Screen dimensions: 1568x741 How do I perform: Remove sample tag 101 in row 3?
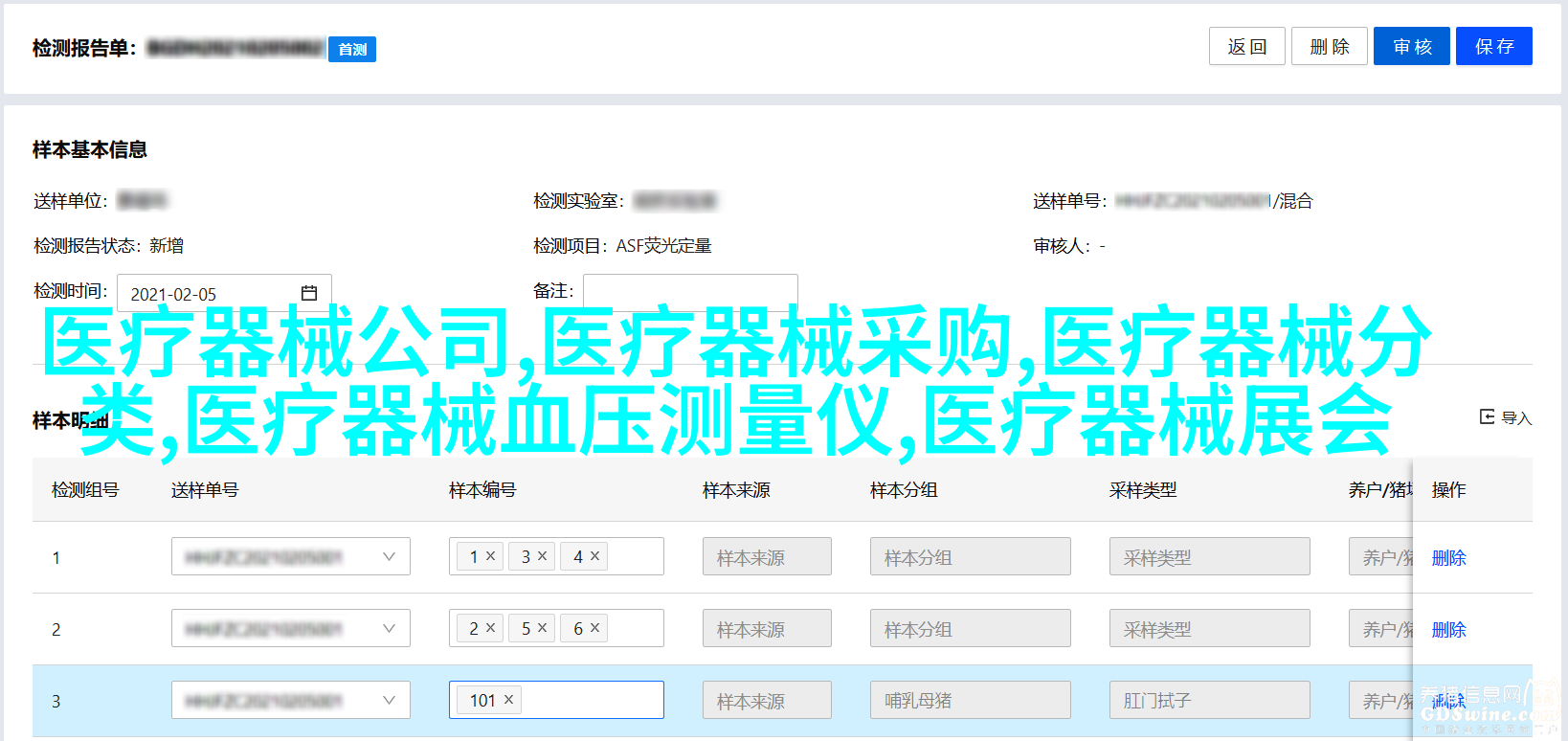click(509, 700)
